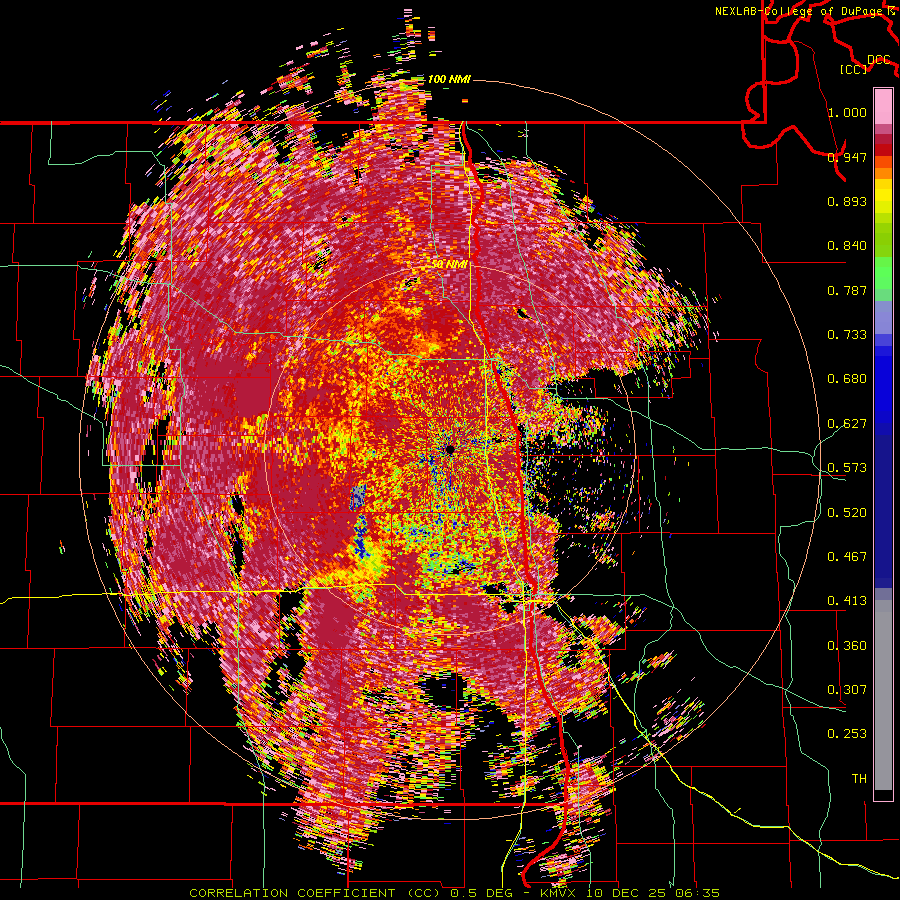Pick the gray color band at scale bottom

coord(883,695)
